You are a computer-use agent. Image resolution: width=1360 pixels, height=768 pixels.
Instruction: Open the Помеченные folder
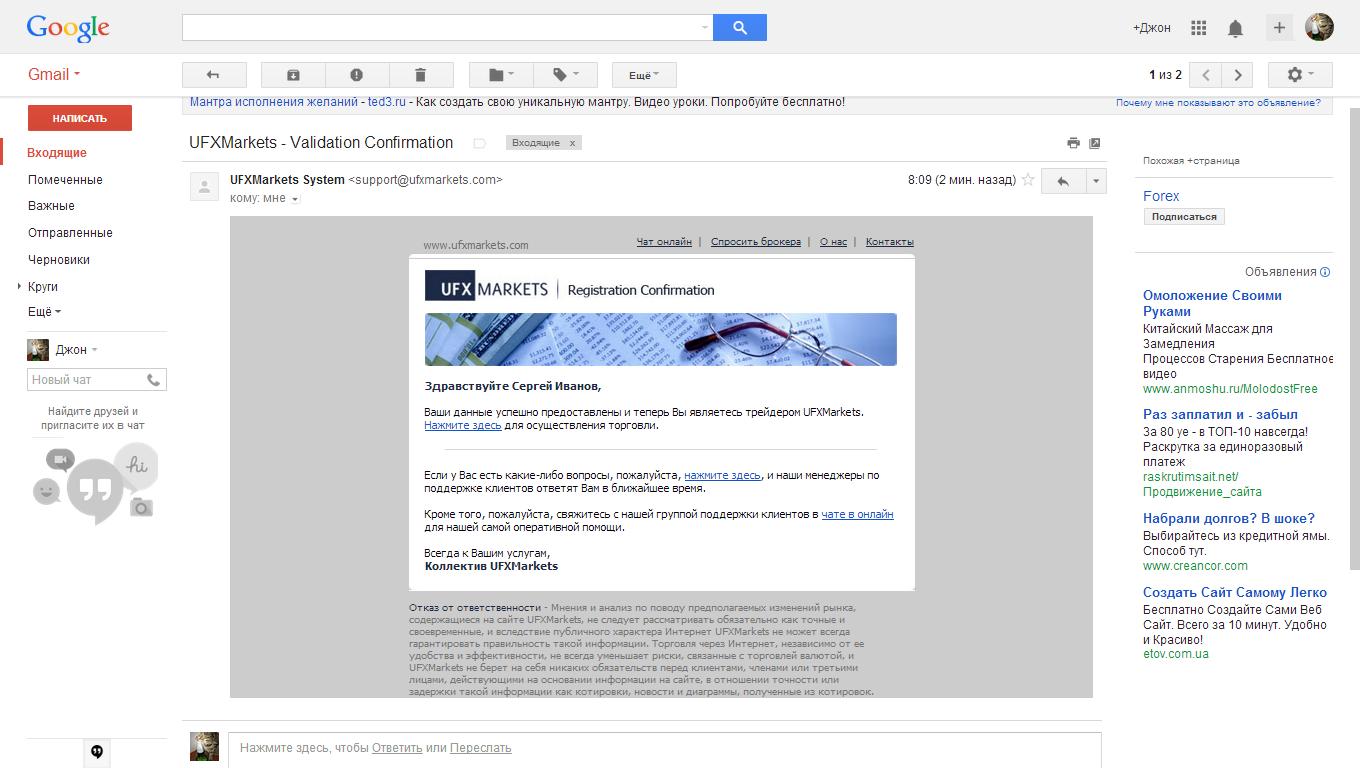point(65,180)
